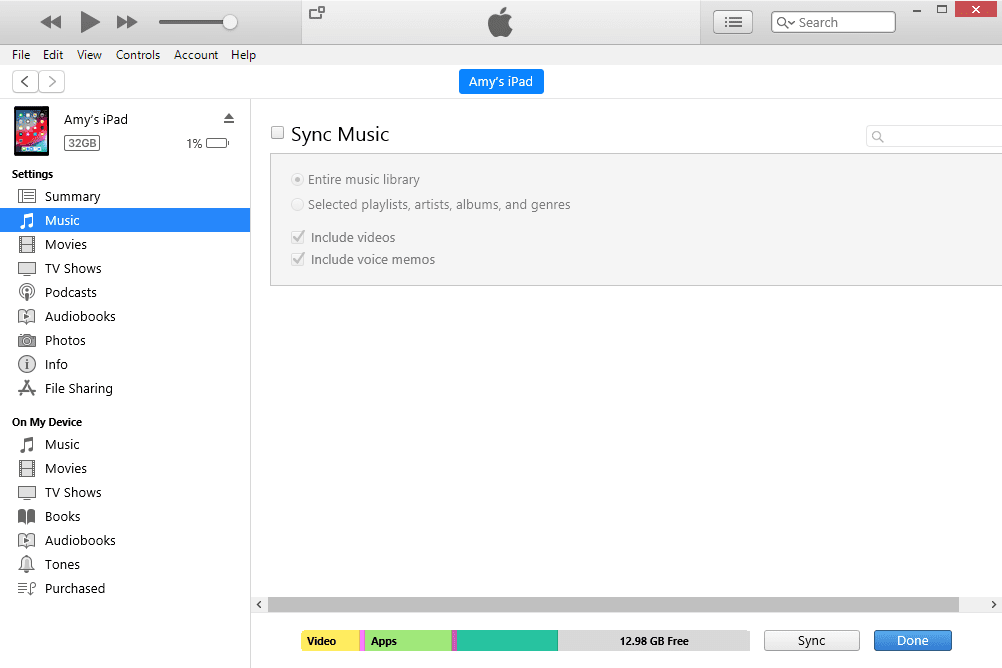
Task: Click the iPad device thumbnail
Action: tap(31, 131)
